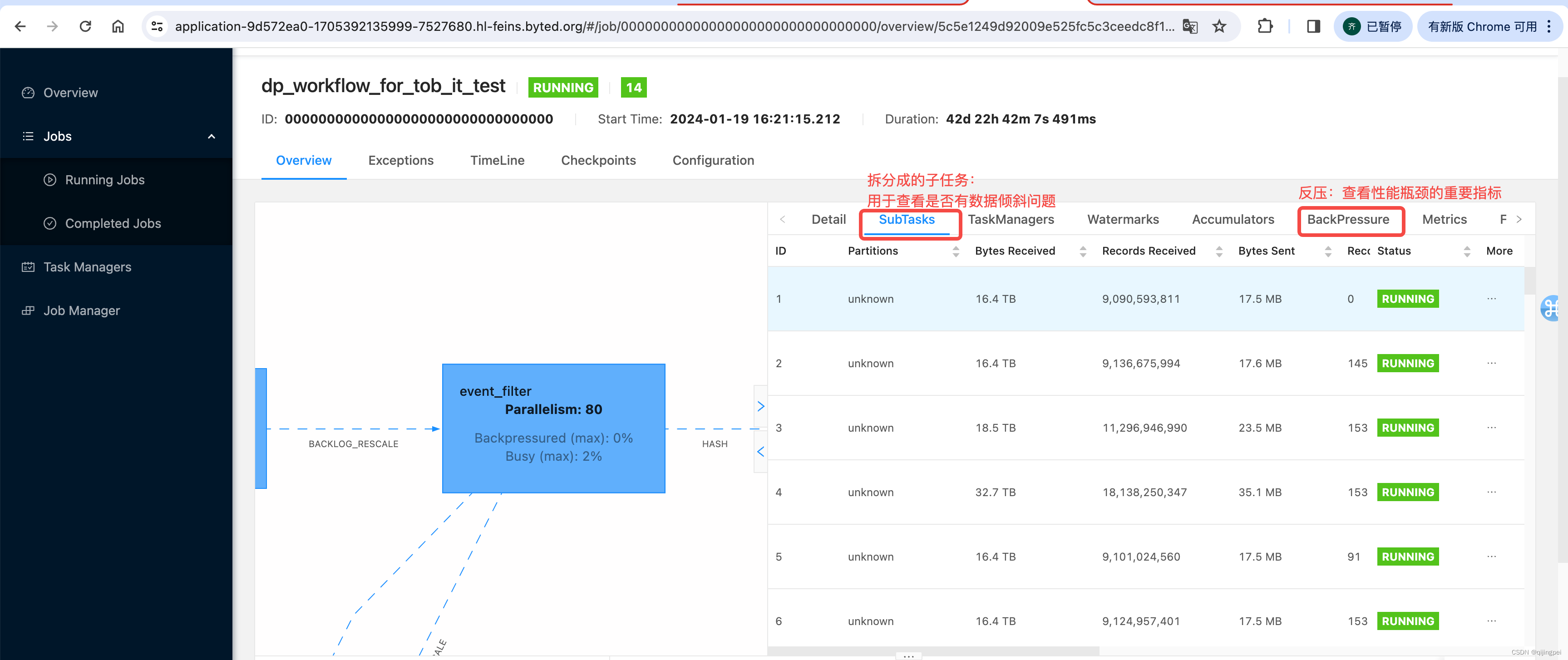
Task: Click the Configuration tab button
Action: (x=713, y=159)
